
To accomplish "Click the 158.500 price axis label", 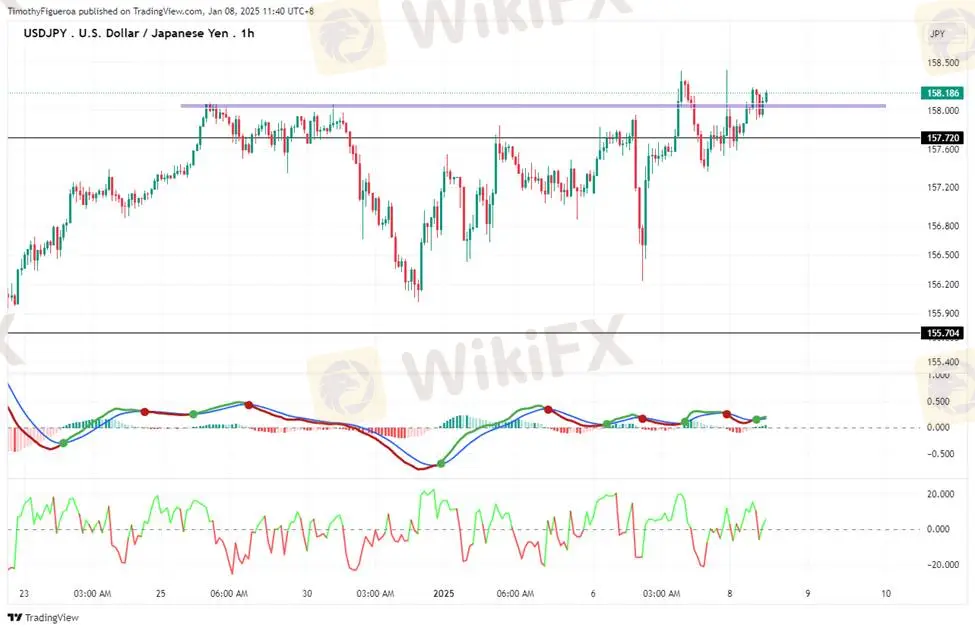I will coord(943,63).
